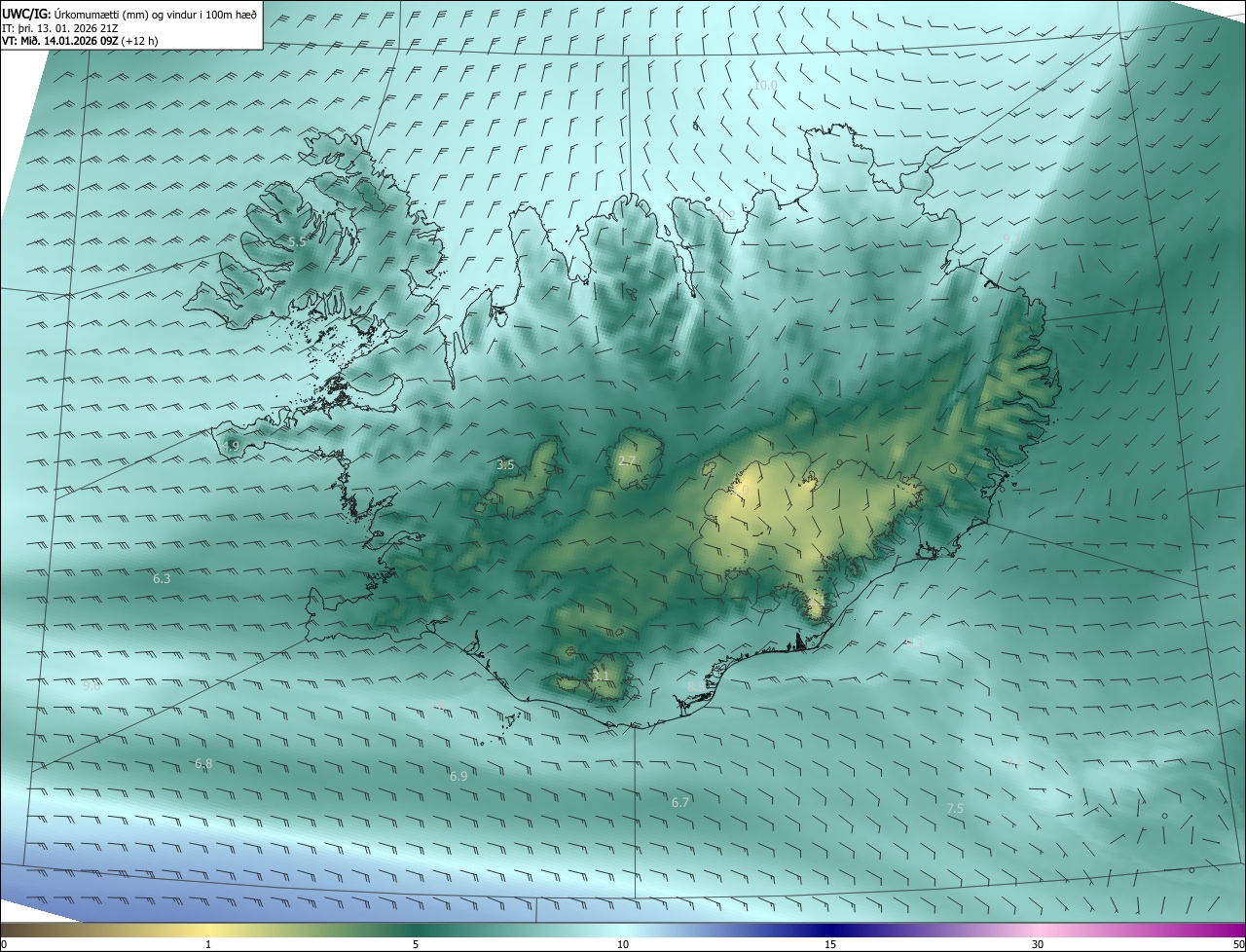This screenshot has height=952, width=1246.
Task: Click the 0 tick on the color scale
Action: pos(4,944)
